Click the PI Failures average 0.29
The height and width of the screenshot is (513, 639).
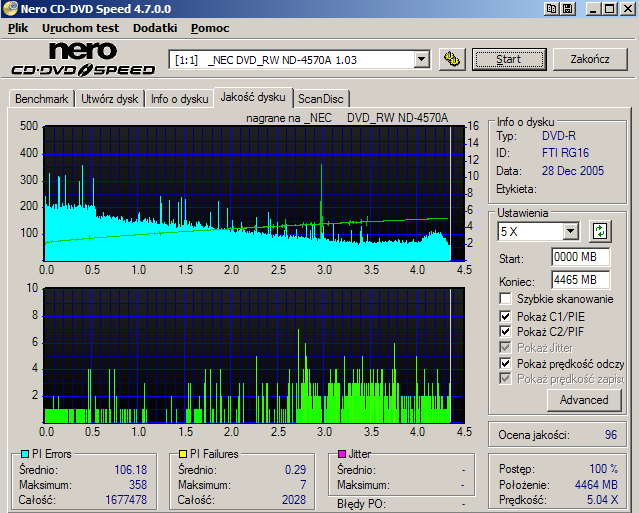[x=295, y=470]
